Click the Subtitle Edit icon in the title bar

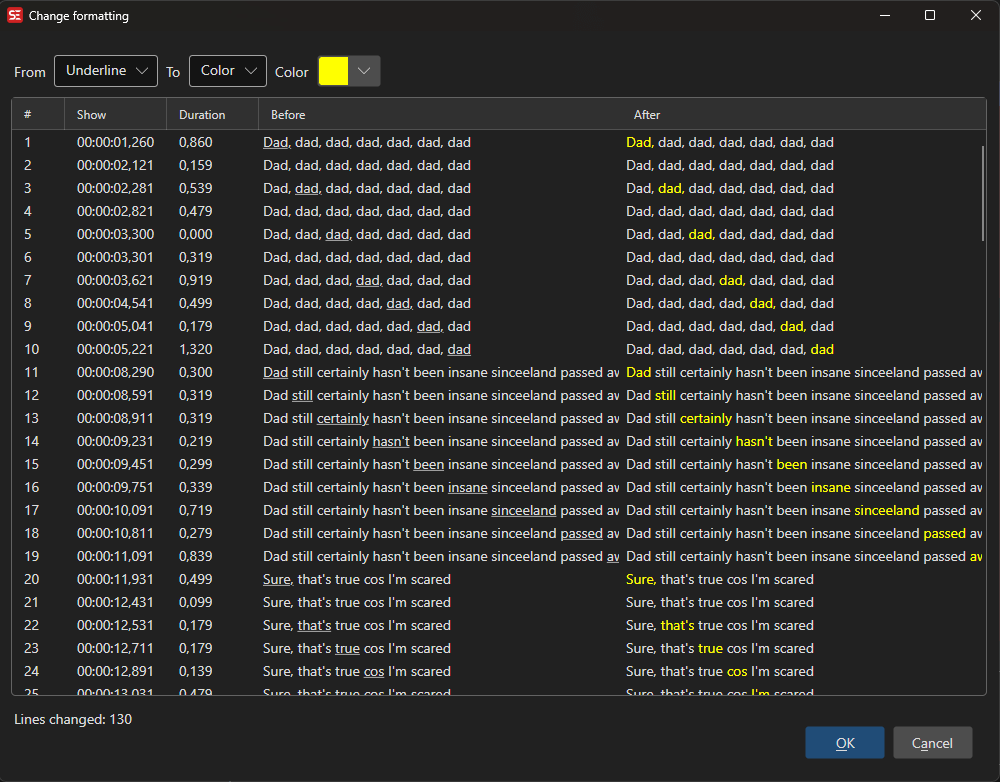coord(14,15)
